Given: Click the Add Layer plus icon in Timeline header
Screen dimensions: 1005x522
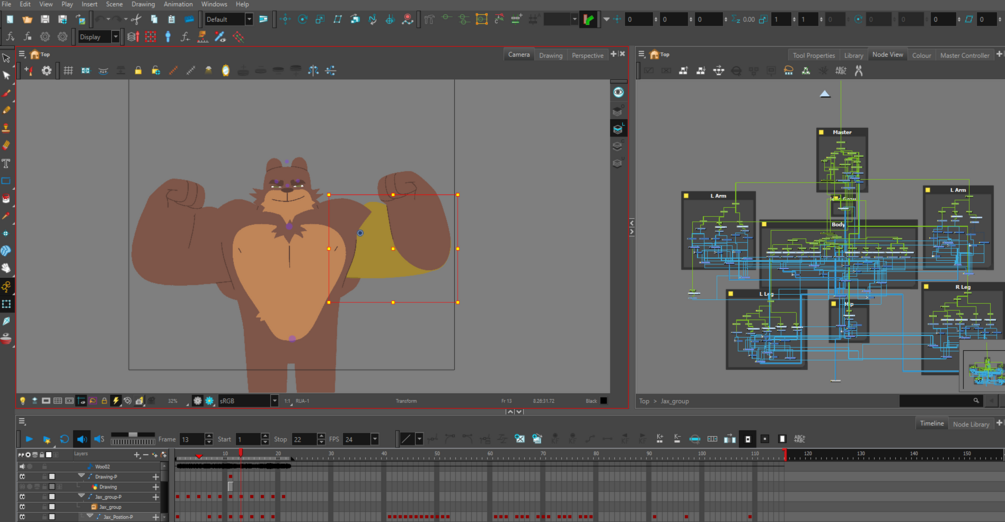Looking at the screenshot, I should click(137, 455).
